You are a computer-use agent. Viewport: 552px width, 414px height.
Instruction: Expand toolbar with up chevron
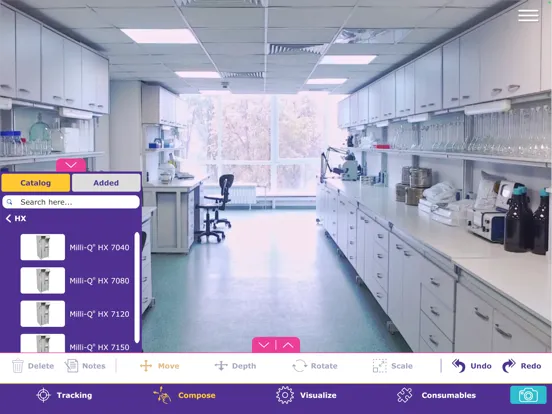pyautogui.click(x=288, y=345)
